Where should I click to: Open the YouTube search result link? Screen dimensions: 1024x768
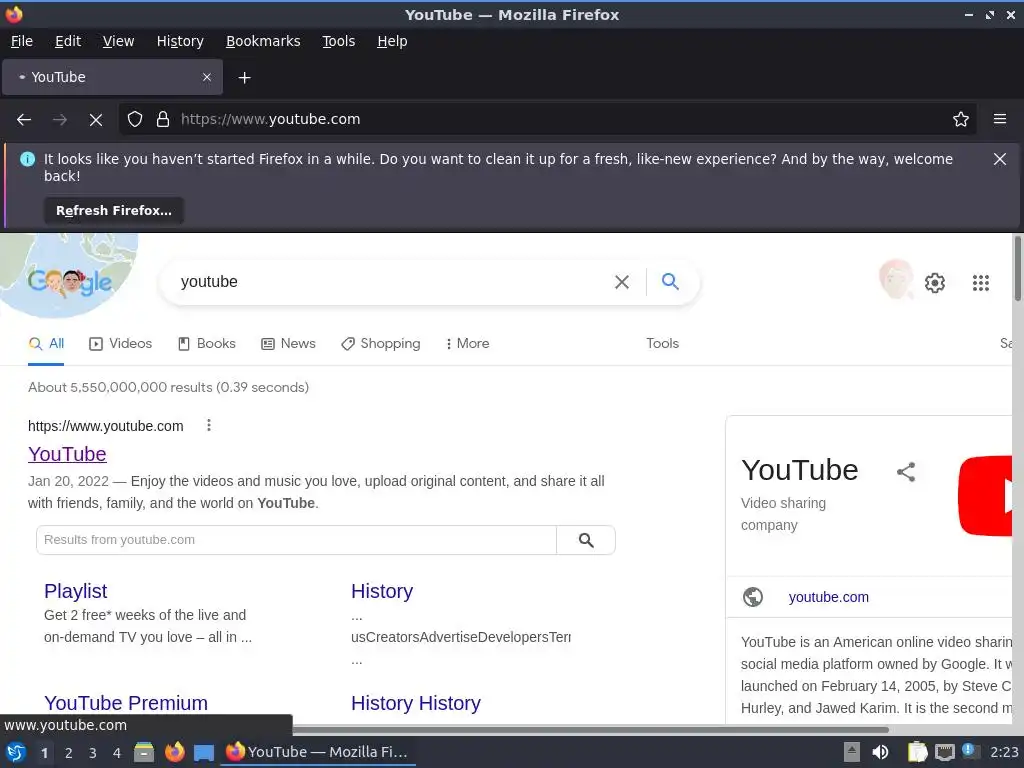click(67, 454)
